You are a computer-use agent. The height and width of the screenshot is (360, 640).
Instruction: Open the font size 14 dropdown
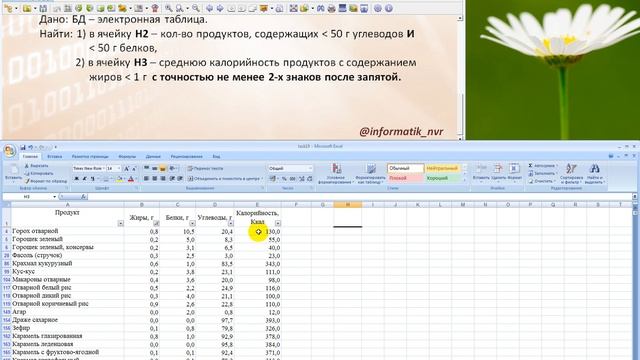[119, 169]
